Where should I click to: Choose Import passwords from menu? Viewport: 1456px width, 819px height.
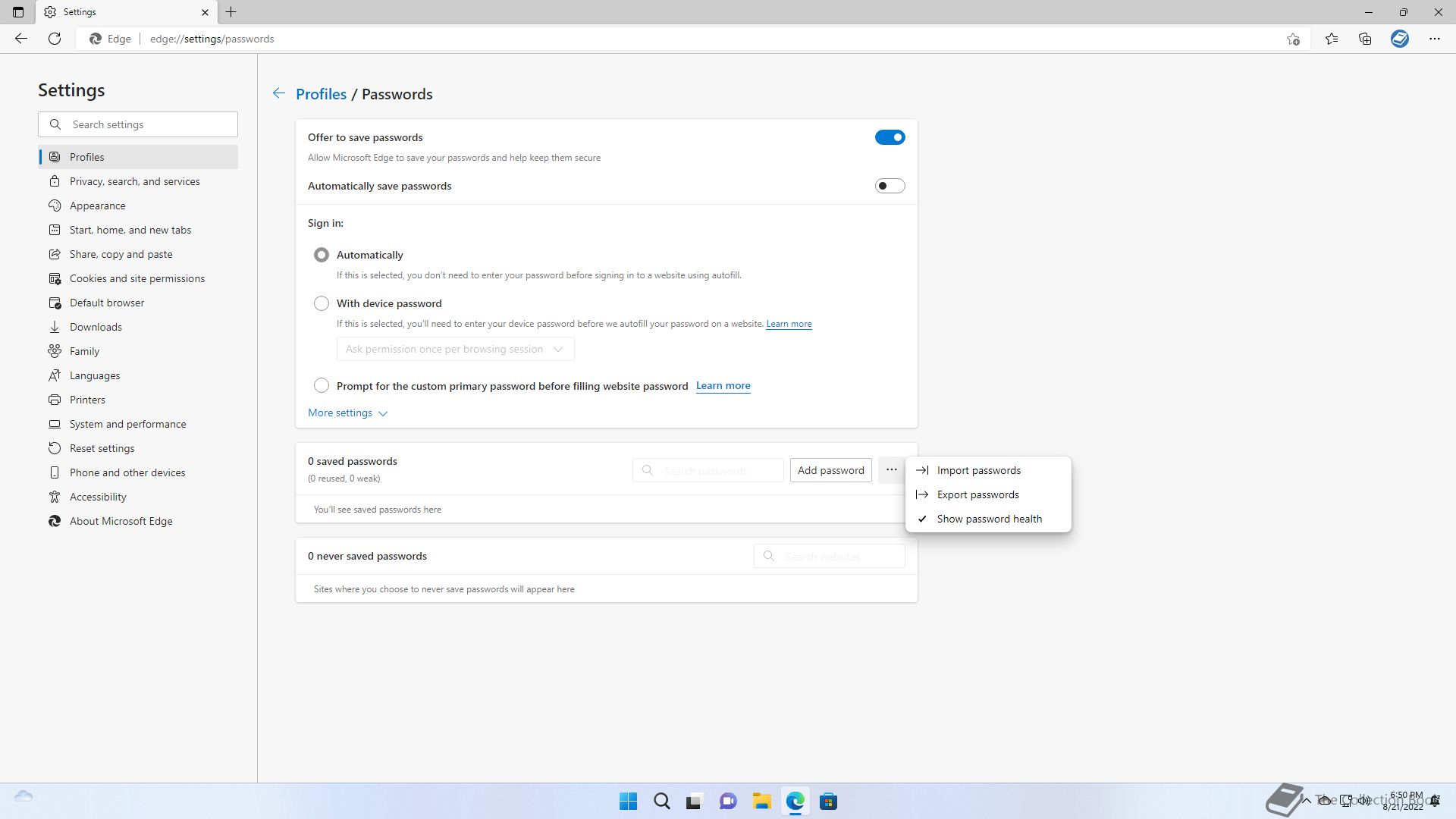pos(988,470)
